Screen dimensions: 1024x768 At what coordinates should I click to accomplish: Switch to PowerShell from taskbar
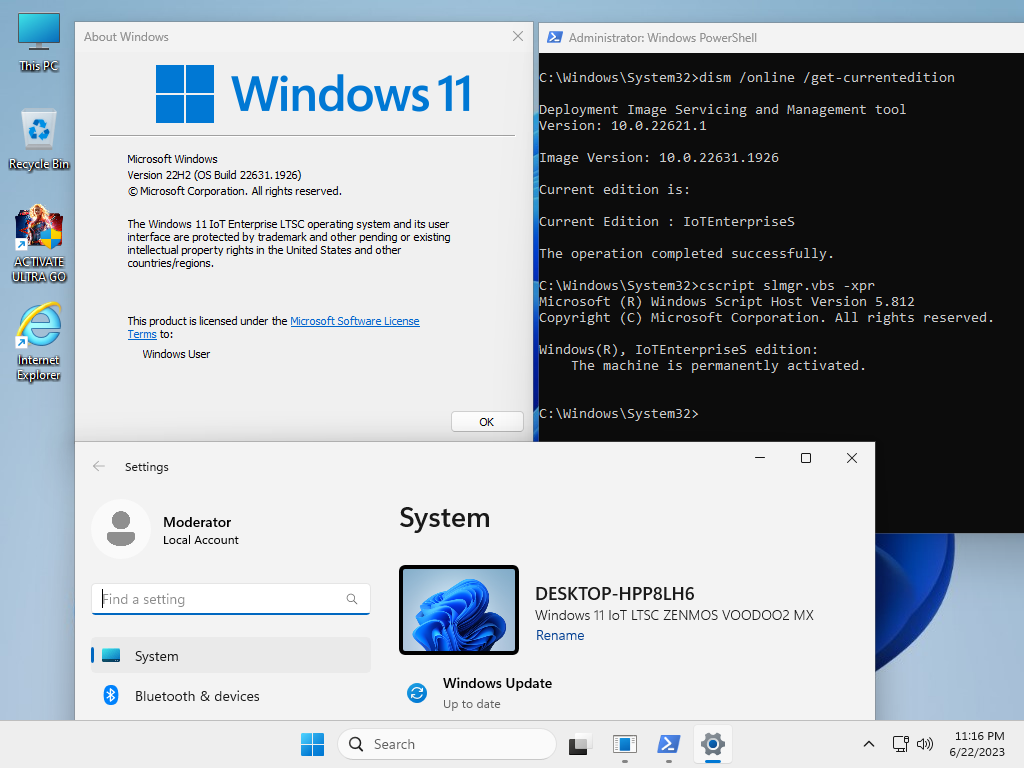click(669, 744)
